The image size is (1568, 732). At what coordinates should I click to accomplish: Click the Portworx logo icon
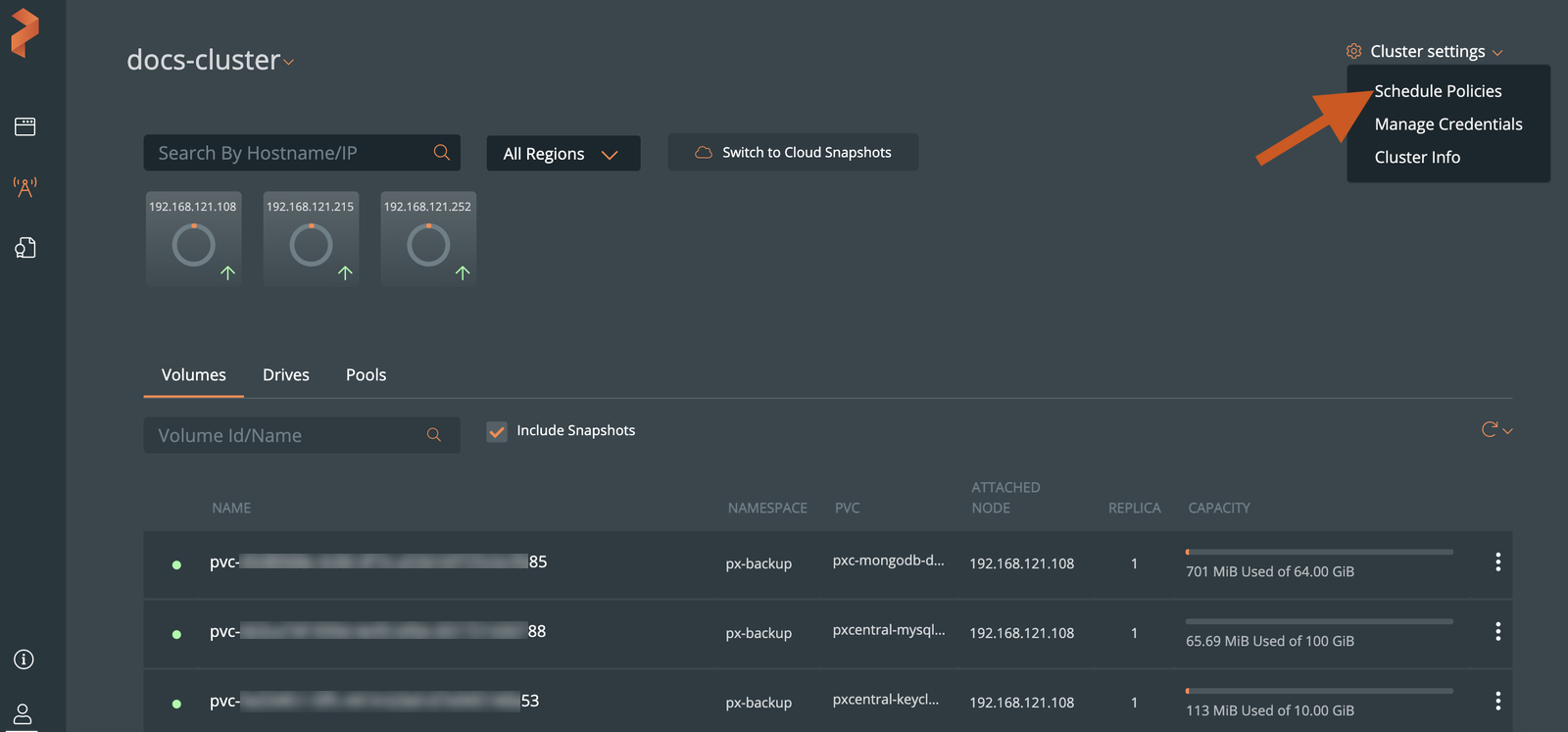pos(25,32)
